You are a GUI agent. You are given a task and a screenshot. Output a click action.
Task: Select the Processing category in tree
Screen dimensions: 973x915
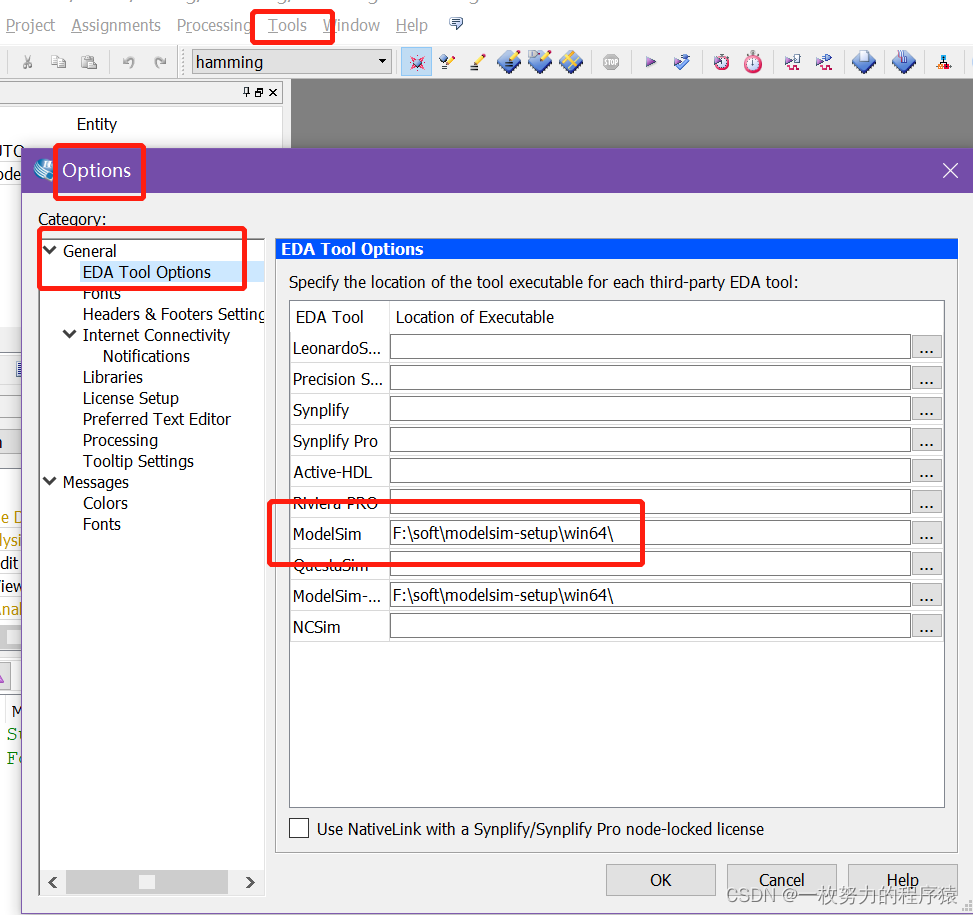[120, 440]
